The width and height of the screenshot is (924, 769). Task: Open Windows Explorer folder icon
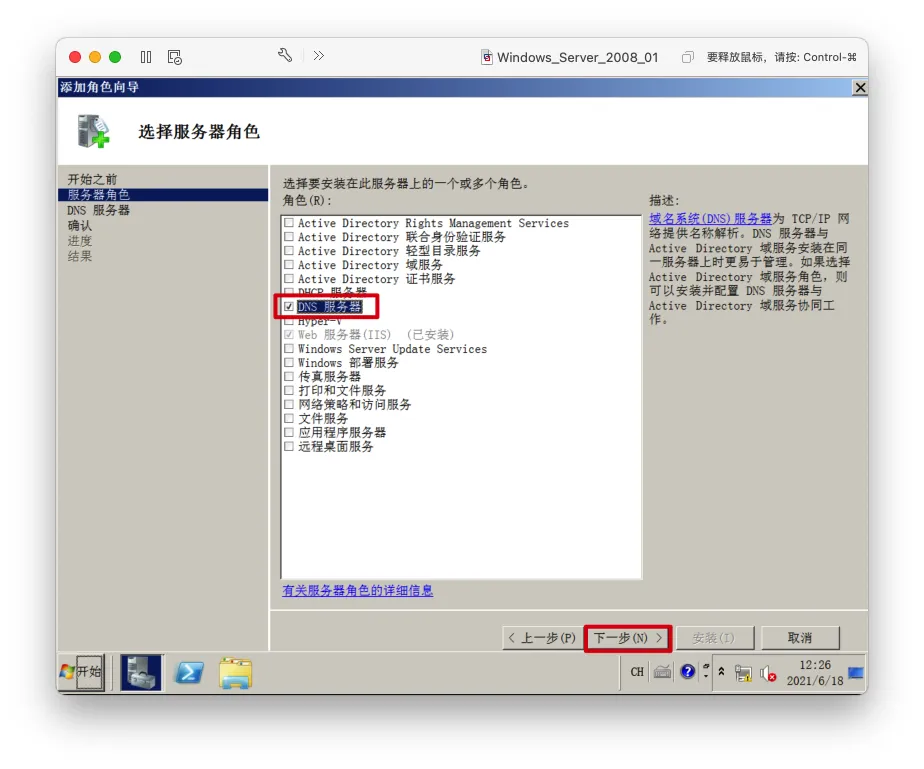click(236, 673)
